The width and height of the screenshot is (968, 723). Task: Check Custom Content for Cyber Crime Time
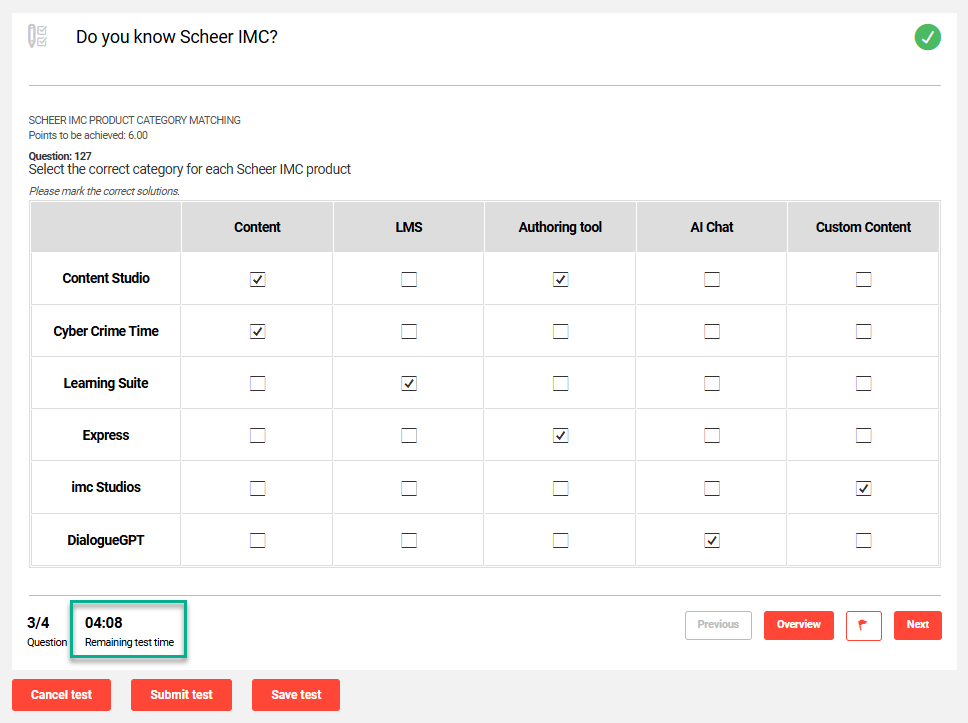point(864,332)
